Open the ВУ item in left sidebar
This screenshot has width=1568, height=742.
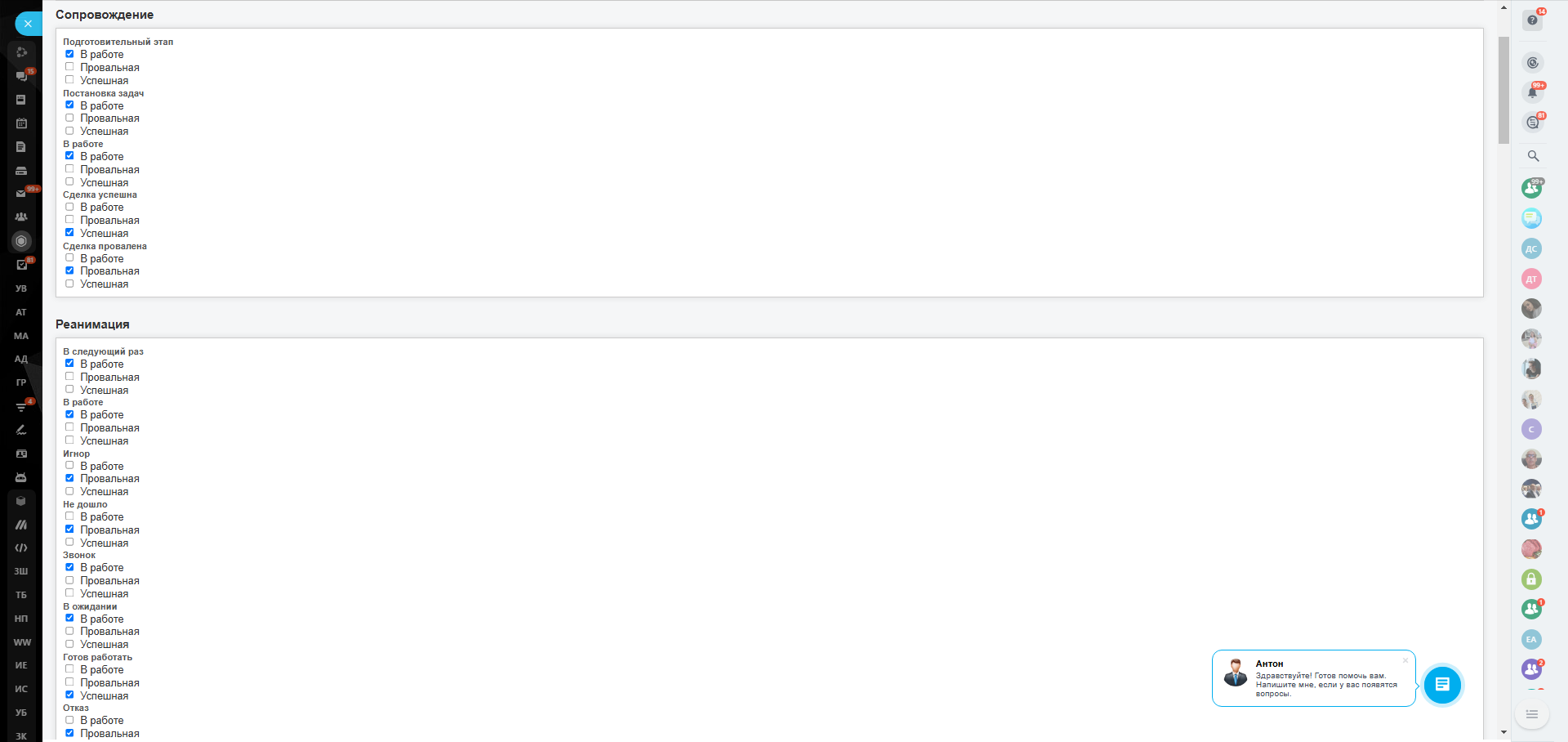point(21,288)
